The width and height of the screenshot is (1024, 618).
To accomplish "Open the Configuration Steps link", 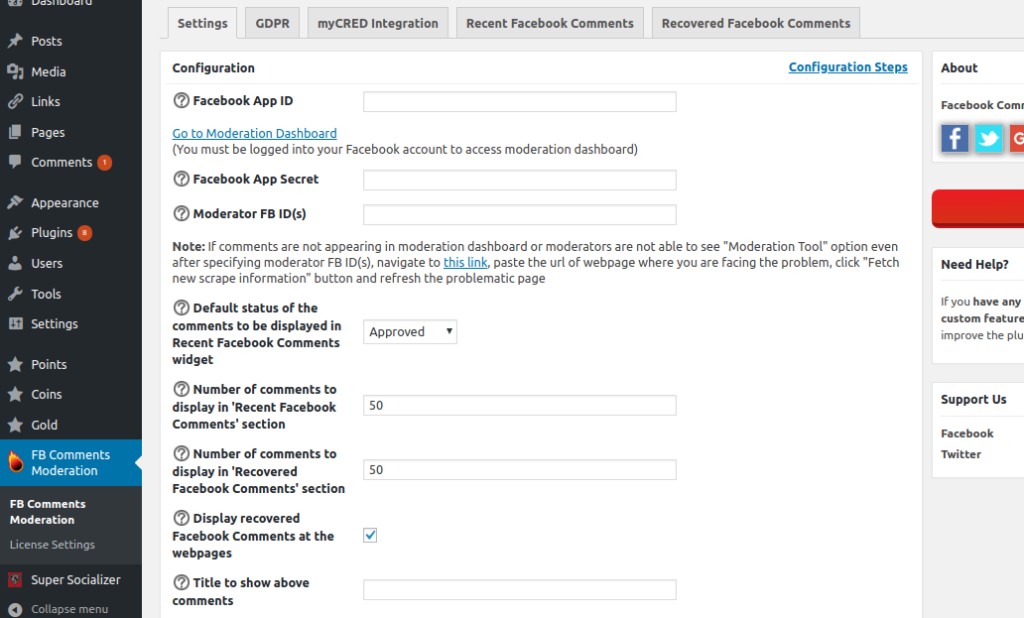I will click(x=848, y=67).
